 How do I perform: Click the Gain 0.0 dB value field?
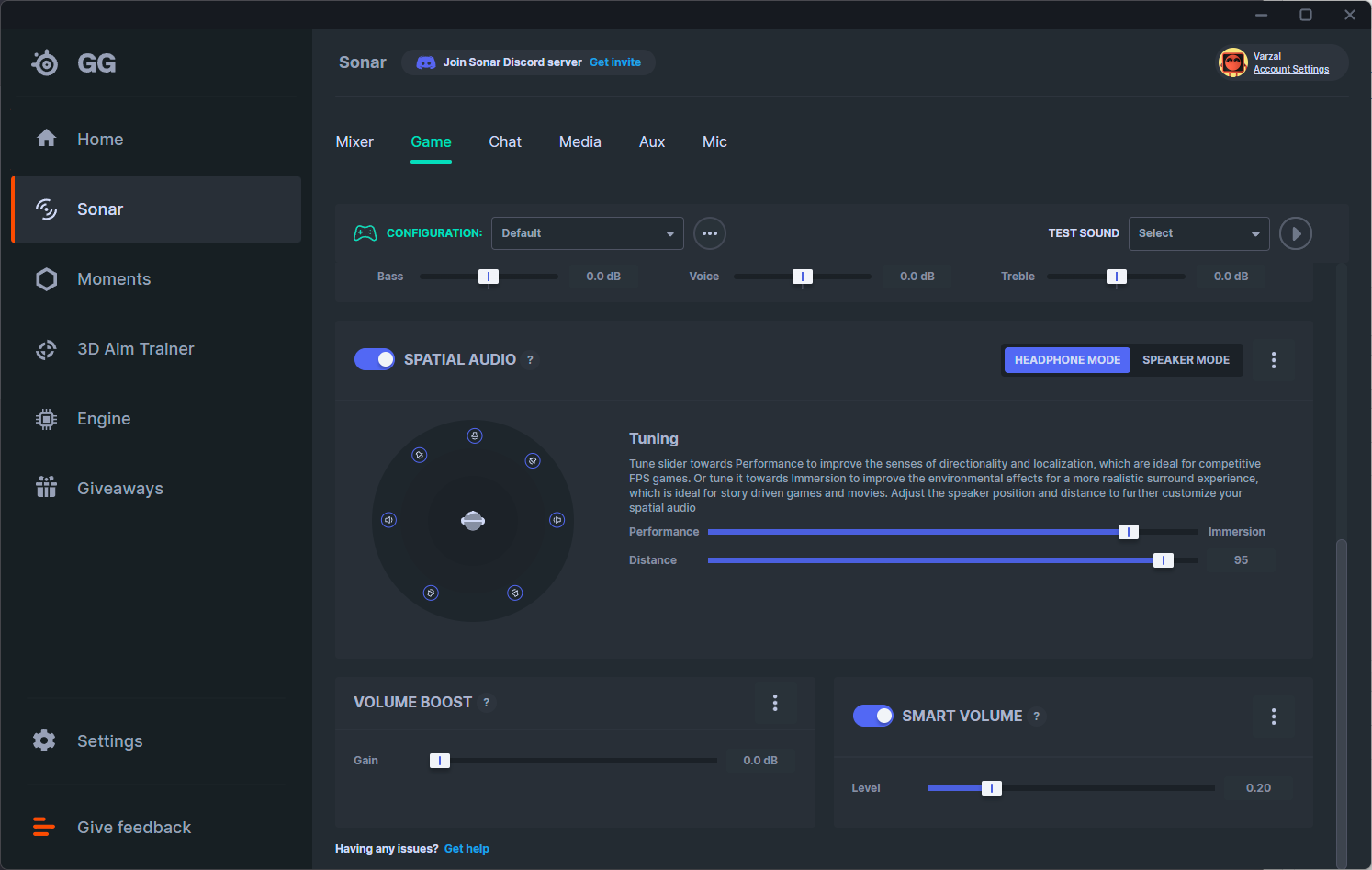click(x=760, y=761)
